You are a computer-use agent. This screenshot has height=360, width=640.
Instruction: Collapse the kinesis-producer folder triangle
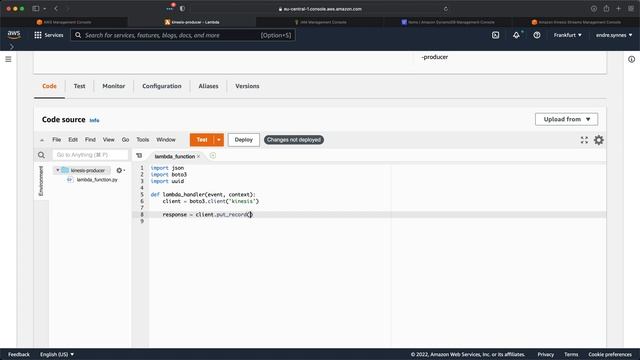pos(58,170)
